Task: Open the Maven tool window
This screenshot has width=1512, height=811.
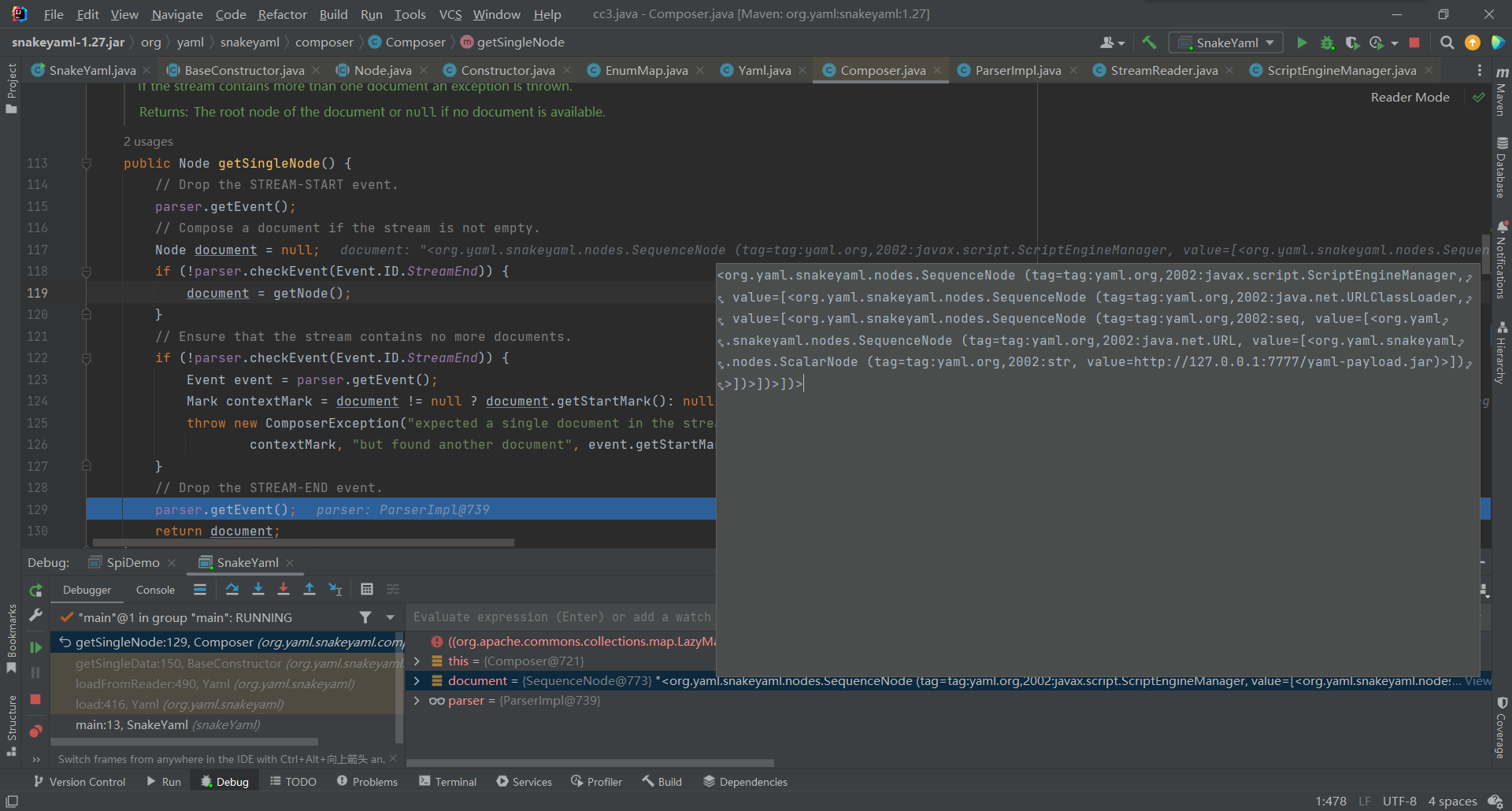Action: [1502, 91]
